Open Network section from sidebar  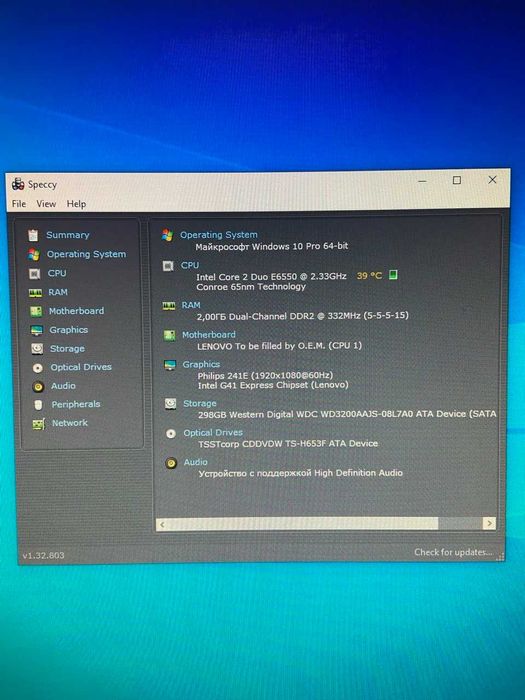[x=70, y=423]
